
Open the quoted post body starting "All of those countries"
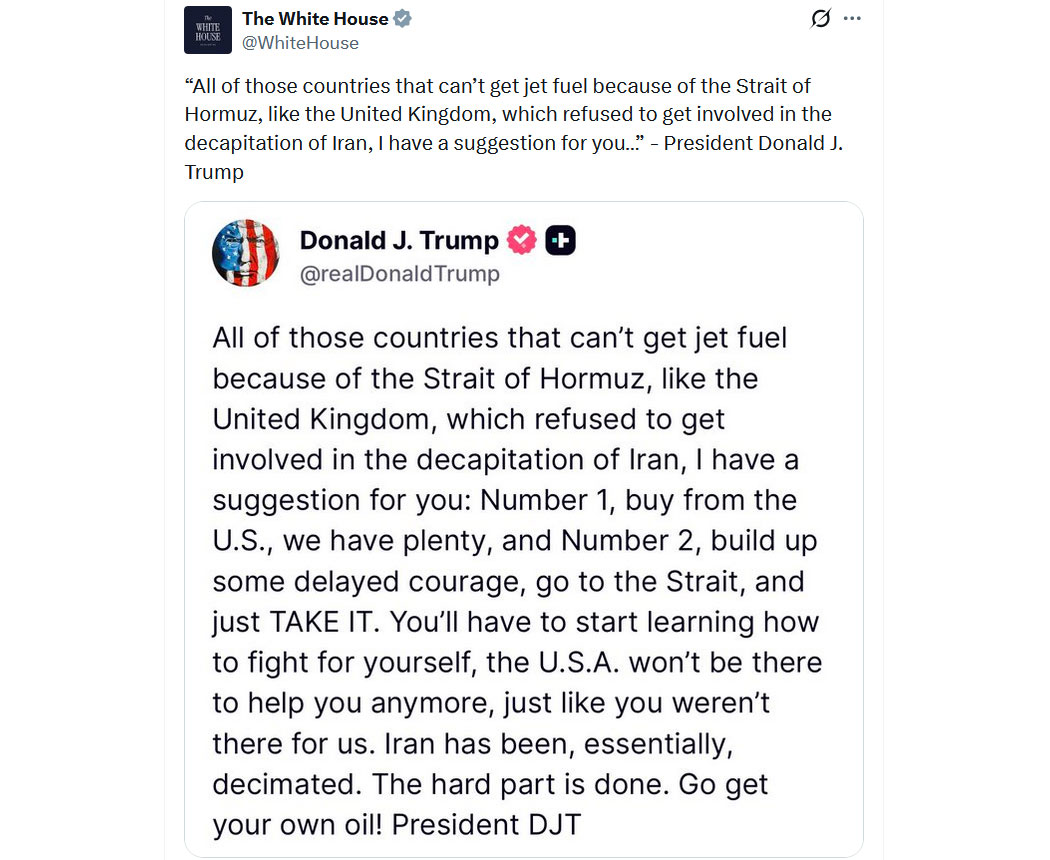pos(500,338)
